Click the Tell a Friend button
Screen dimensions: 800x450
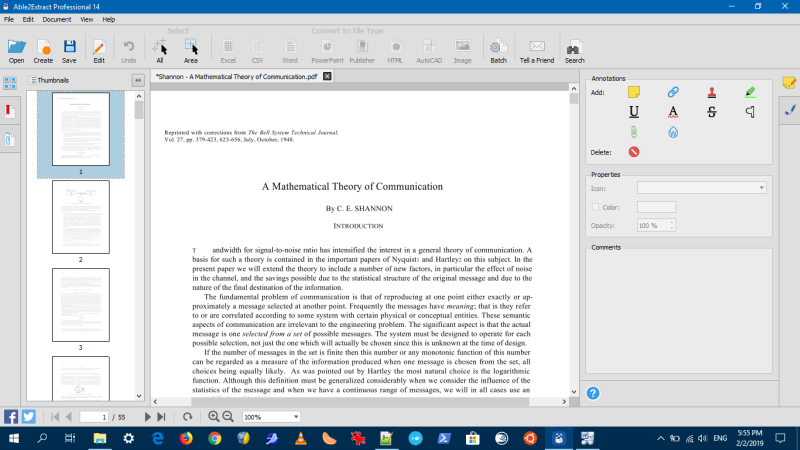coord(537,50)
